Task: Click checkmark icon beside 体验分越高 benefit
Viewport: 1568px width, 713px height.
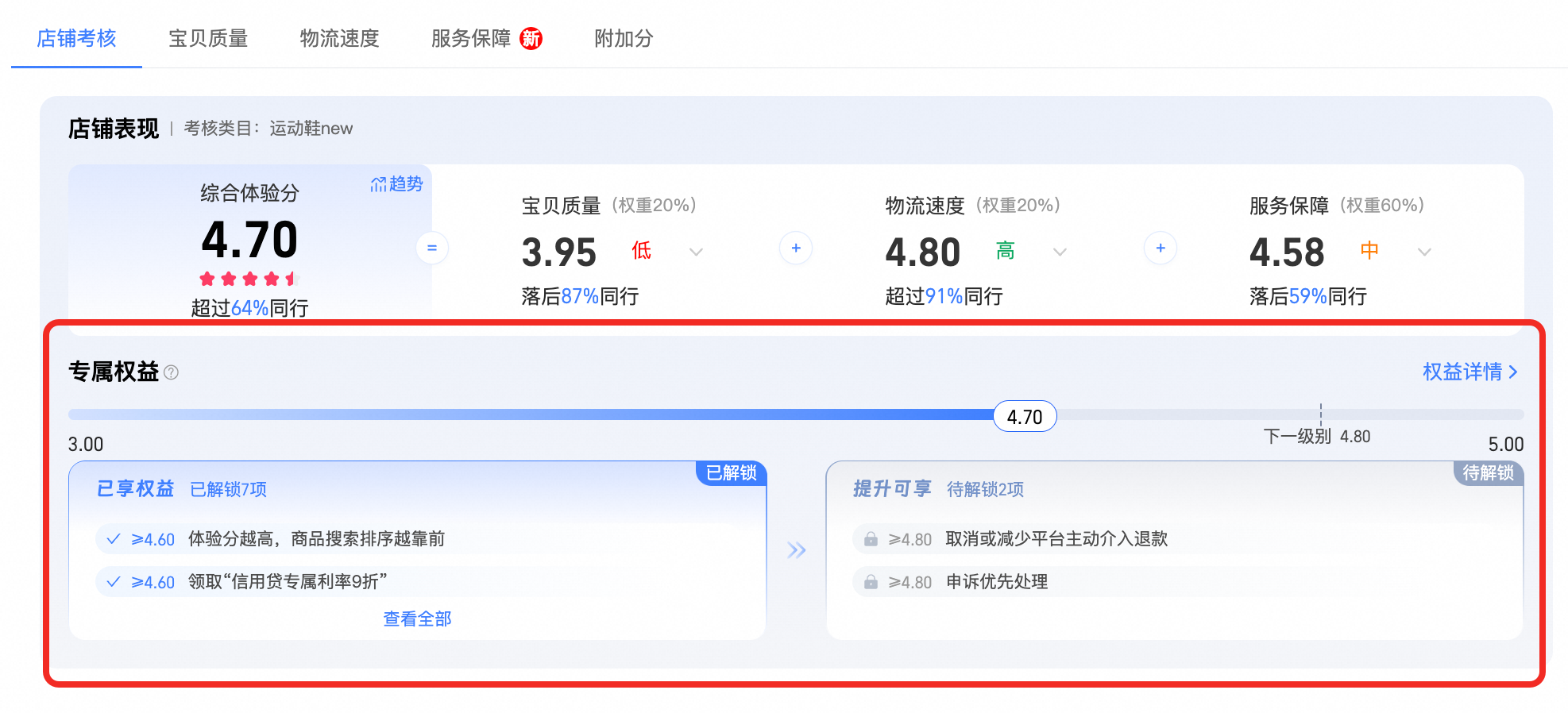Action: 114,539
